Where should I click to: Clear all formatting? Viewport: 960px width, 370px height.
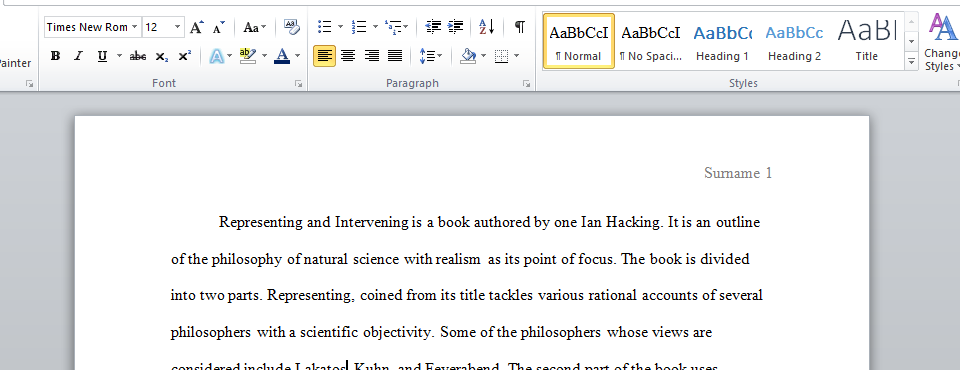pos(292,27)
